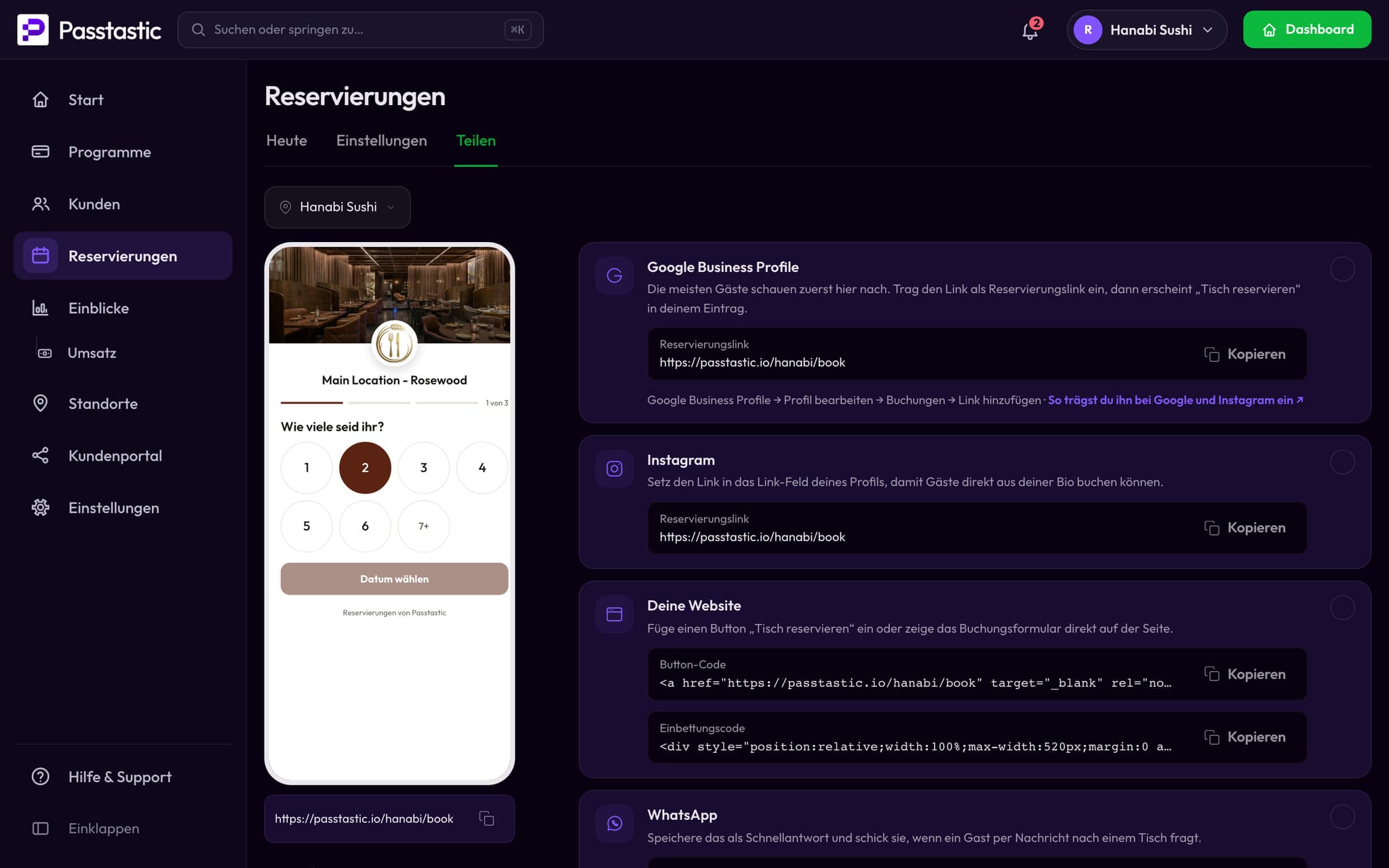
Task: Click the green Dashboard button
Action: pyautogui.click(x=1307, y=30)
